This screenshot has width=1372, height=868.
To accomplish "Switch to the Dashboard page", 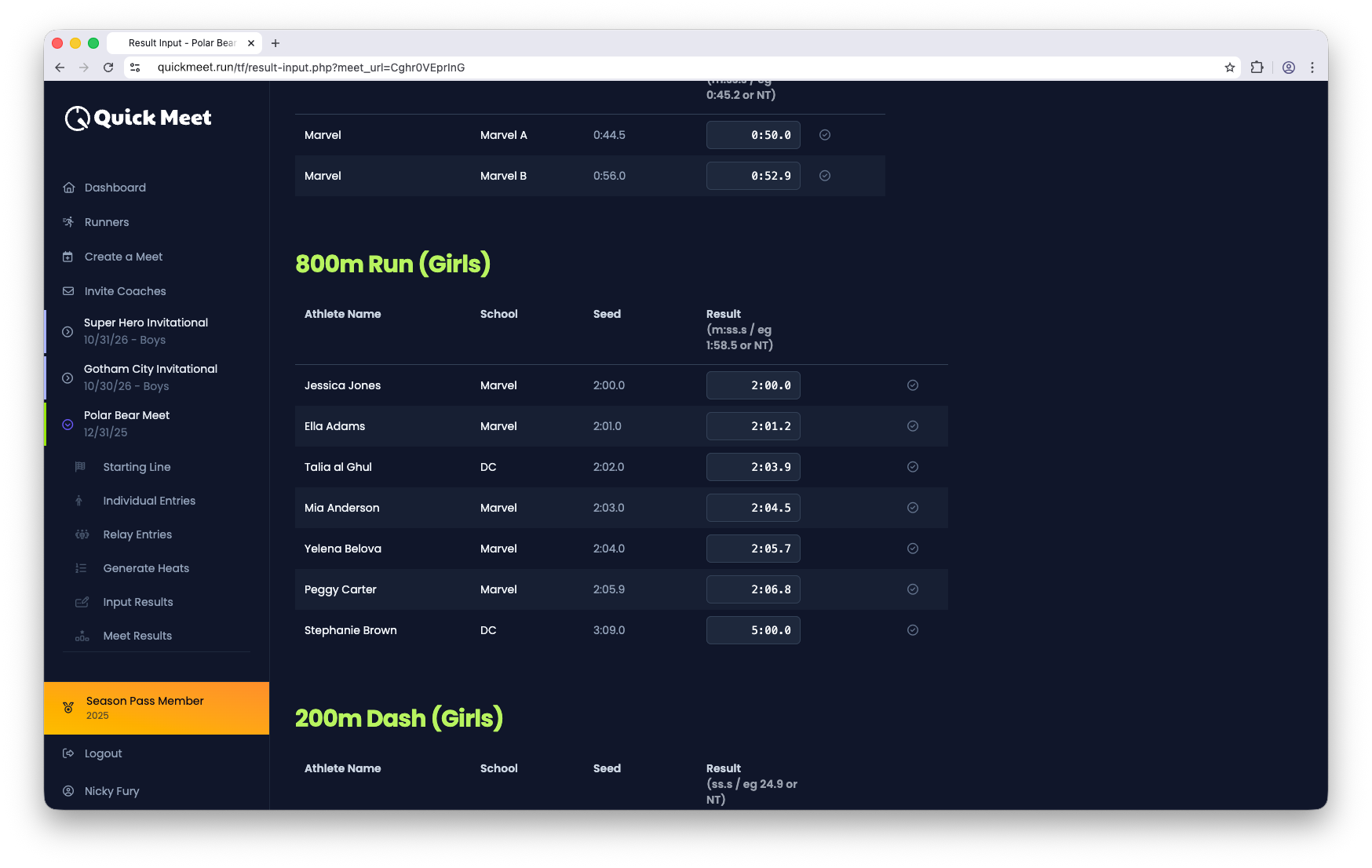I will (115, 188).
